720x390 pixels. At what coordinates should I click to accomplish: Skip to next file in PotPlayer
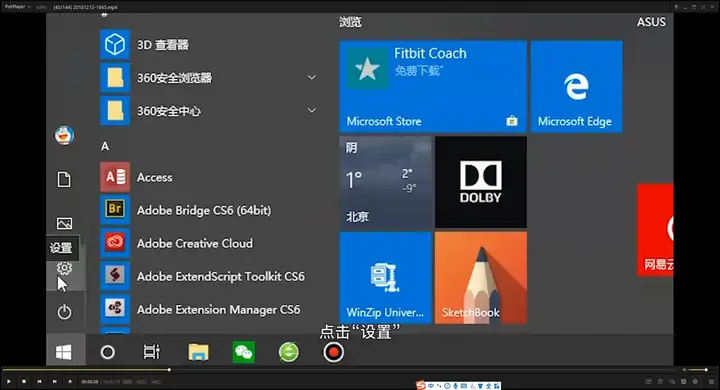point(55,381)
